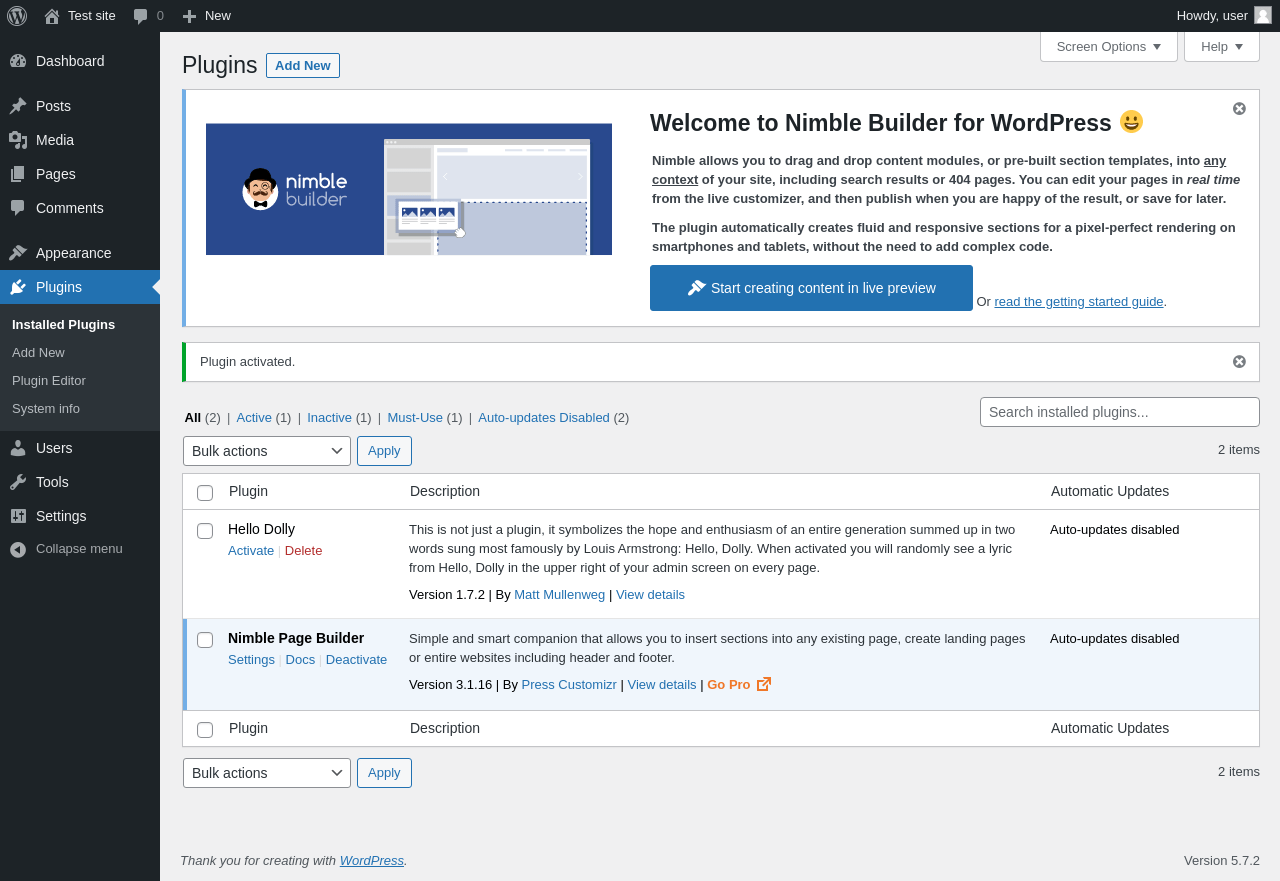
Task: Filter plugins by Inactive
Action: (329, 417)
